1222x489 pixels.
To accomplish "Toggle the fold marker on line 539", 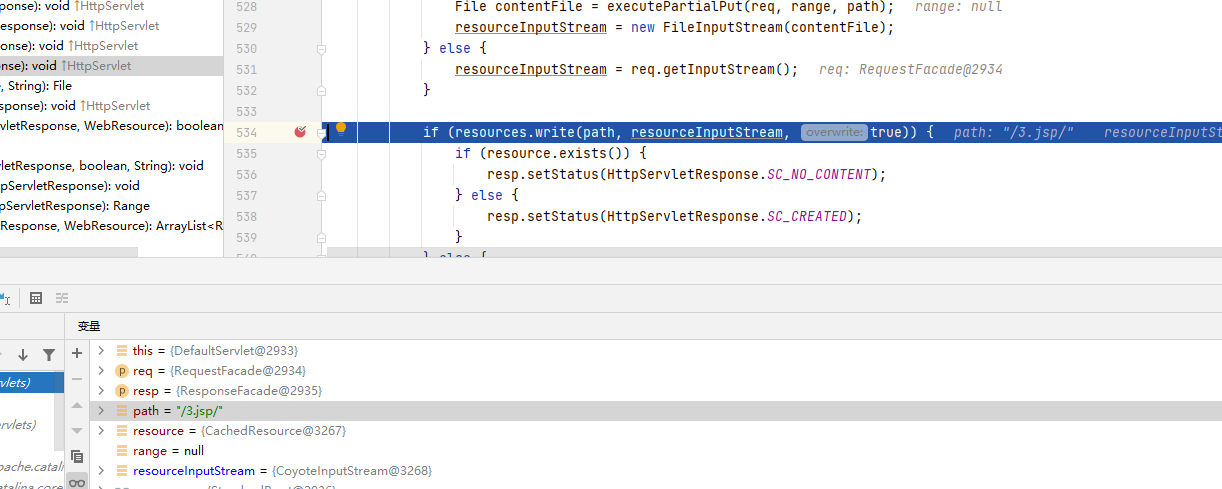I will (322, 237).
